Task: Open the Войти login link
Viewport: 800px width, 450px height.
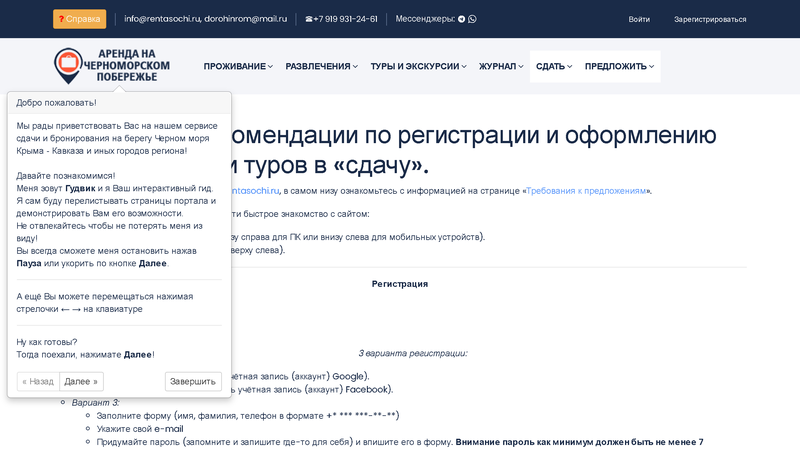Action: point(639,19)
